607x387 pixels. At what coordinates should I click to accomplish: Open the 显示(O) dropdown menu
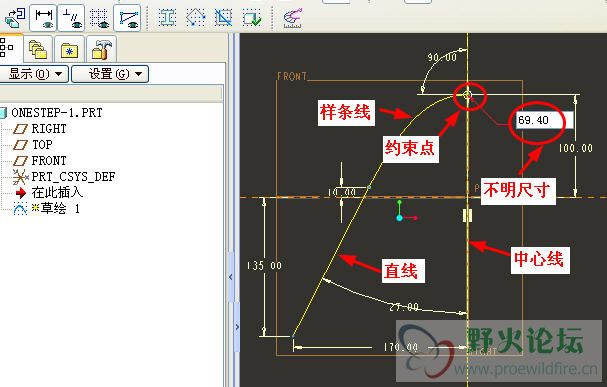point(34,74)
